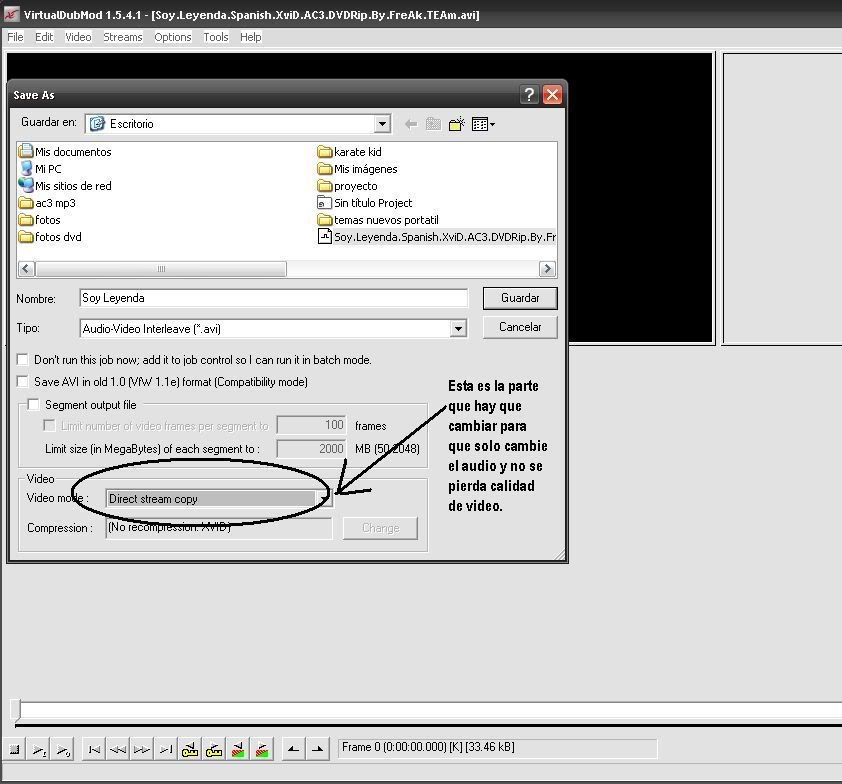
Task: Click the segment size MB field
Action: coord(311,448)
